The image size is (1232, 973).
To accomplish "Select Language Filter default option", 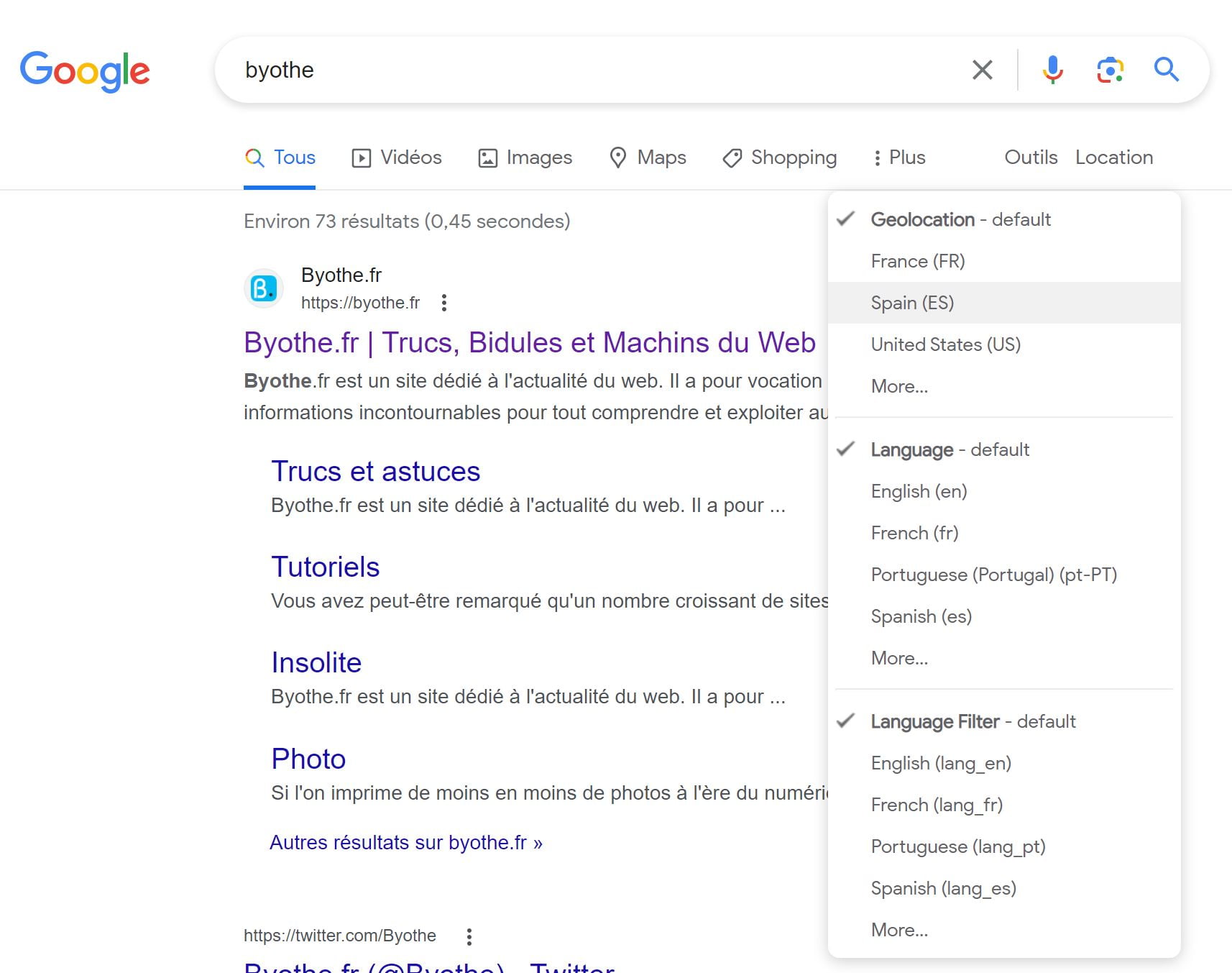I will coord(1004,721).
